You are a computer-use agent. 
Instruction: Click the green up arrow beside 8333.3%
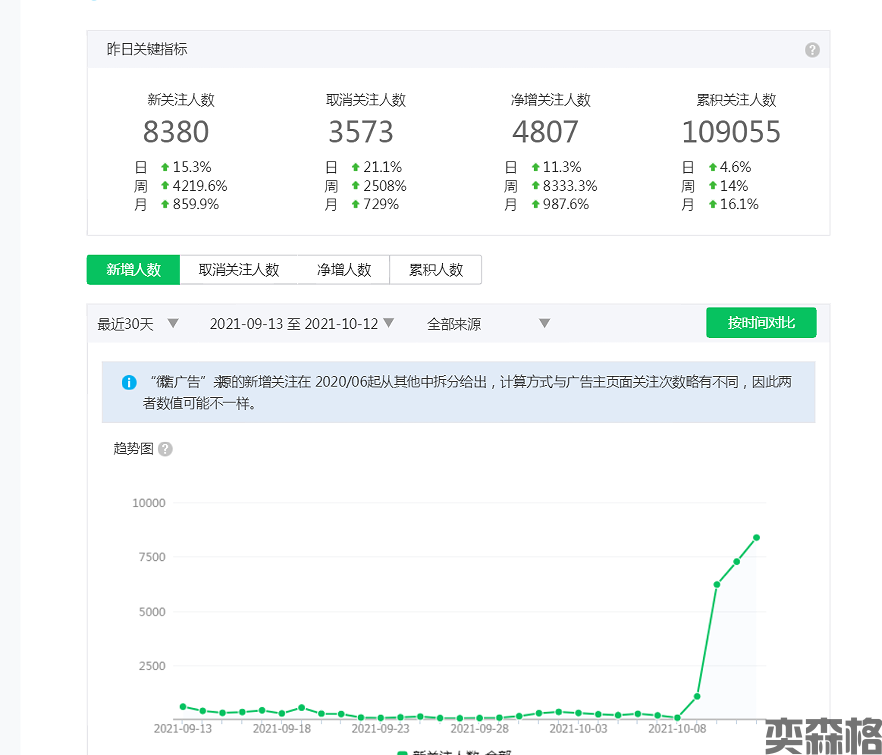click(534, 186)
